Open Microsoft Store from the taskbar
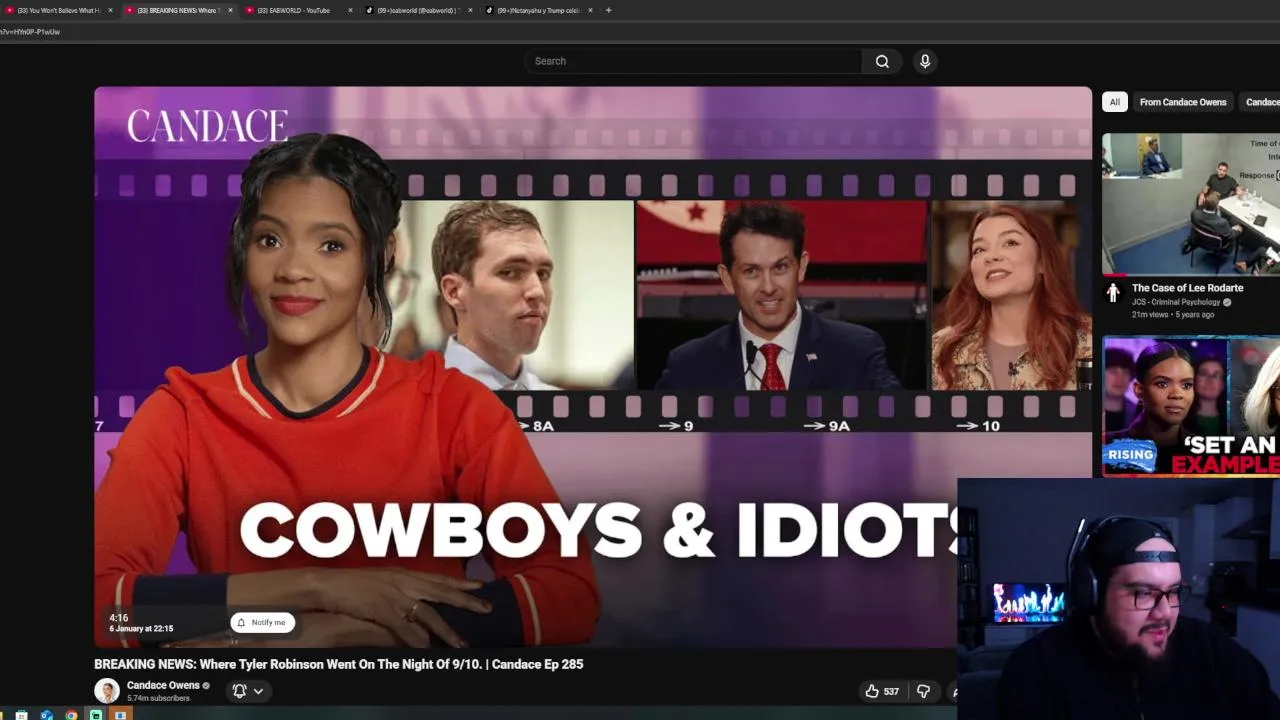Viewport: 1280px width, 720px height. click(x=21, y=715)
